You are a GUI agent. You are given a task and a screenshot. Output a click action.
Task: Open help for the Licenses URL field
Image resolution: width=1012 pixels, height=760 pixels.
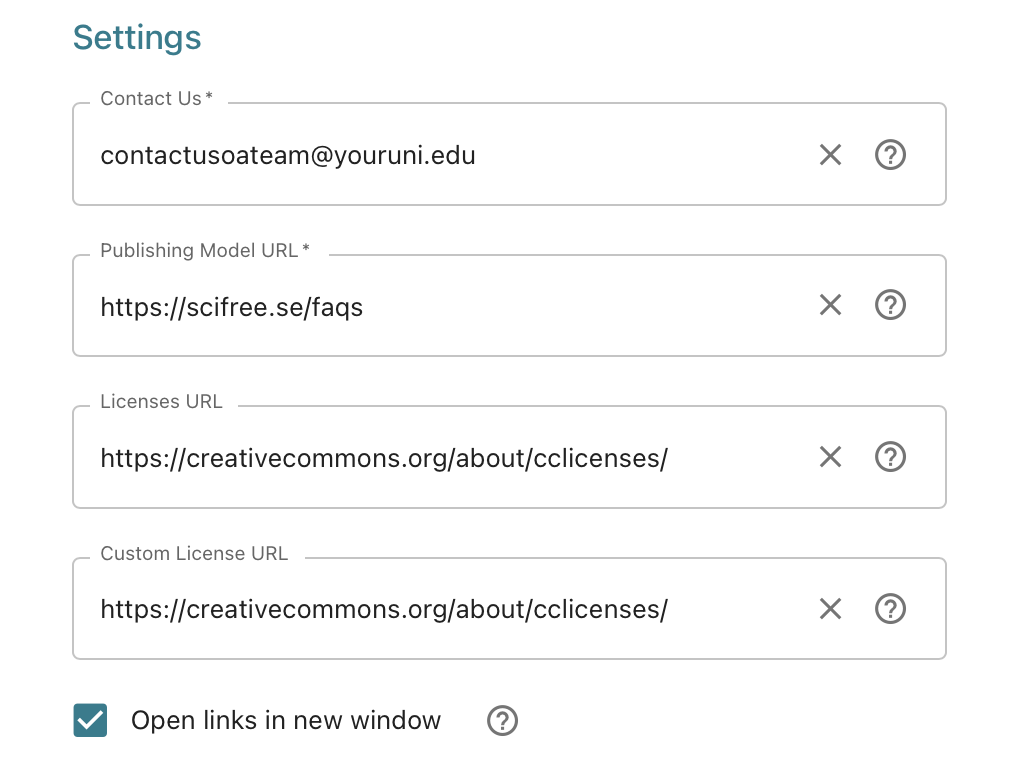click(x=890, y=457)
